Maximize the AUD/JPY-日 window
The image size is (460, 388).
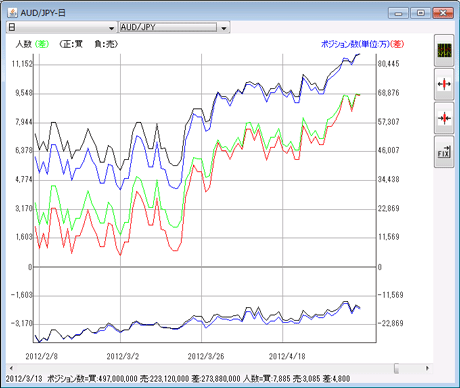[x=421, y=13]
